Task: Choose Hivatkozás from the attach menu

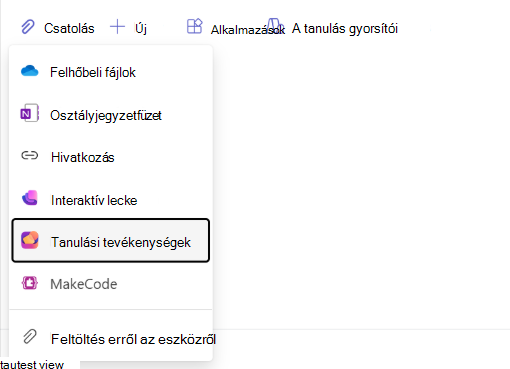Action: pos(82,157)
